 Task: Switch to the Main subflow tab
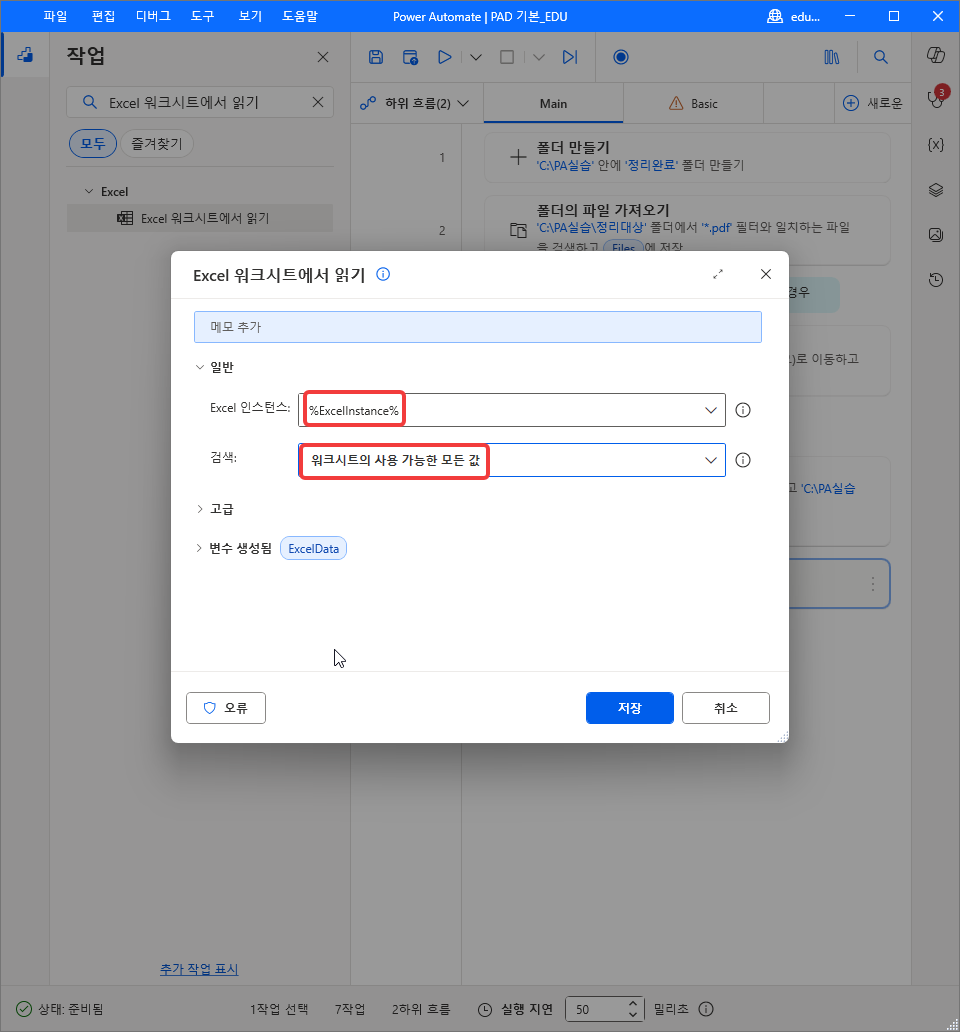tap(553, 103)
